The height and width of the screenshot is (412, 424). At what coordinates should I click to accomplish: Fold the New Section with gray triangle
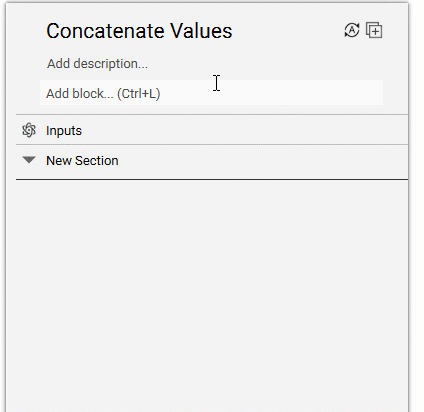click(x=29, y=160)
